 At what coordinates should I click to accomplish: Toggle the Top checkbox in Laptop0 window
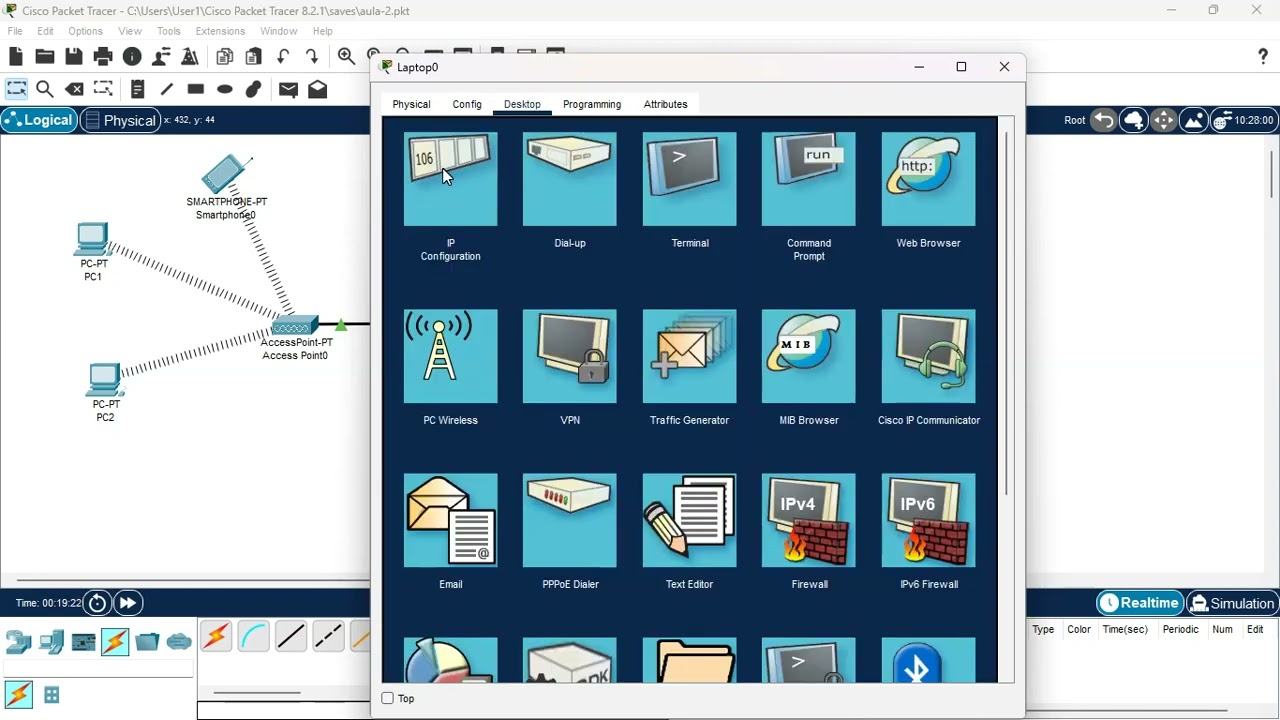point(388,698)
